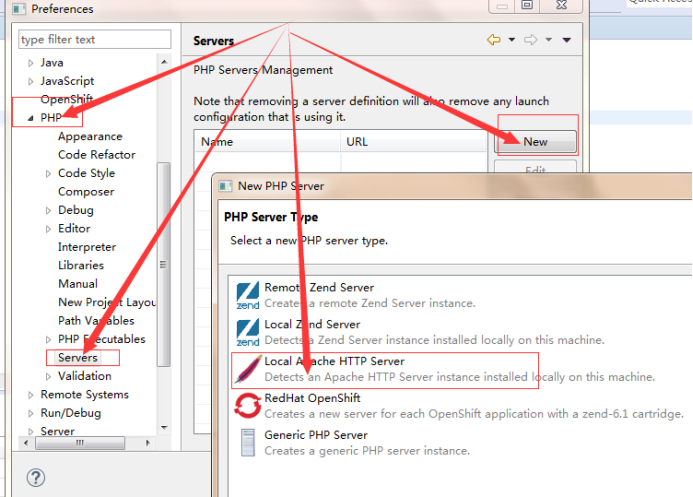Click the Preferences window title icon
Screen dimensions: 693x497
[x=18, y=9]
